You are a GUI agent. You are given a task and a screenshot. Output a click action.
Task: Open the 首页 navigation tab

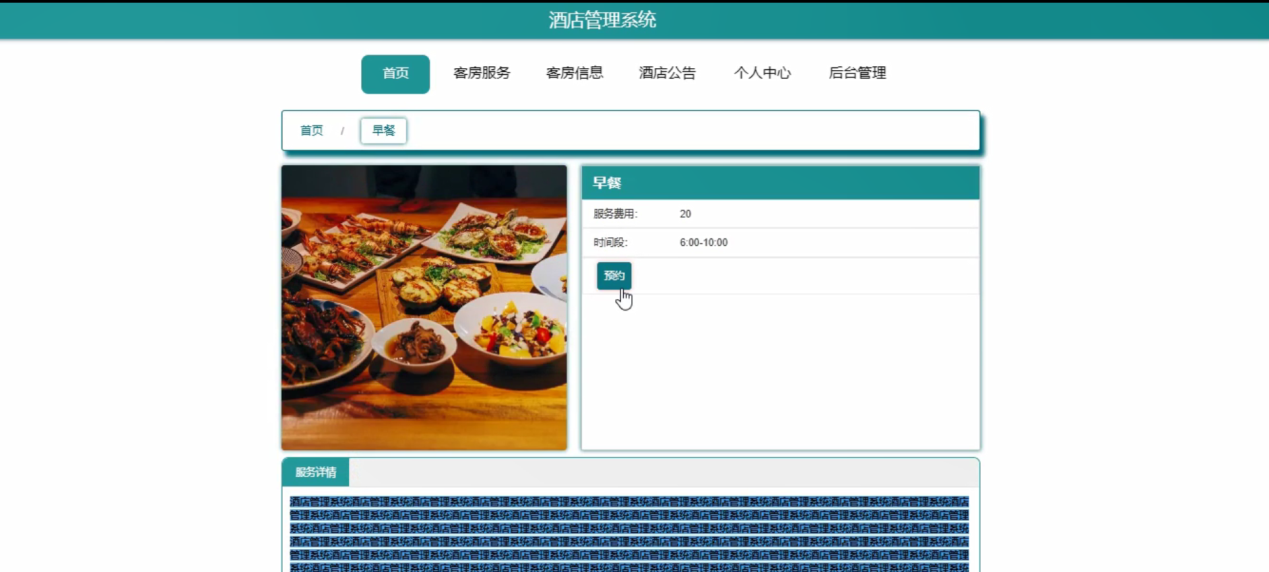point(395,74)
